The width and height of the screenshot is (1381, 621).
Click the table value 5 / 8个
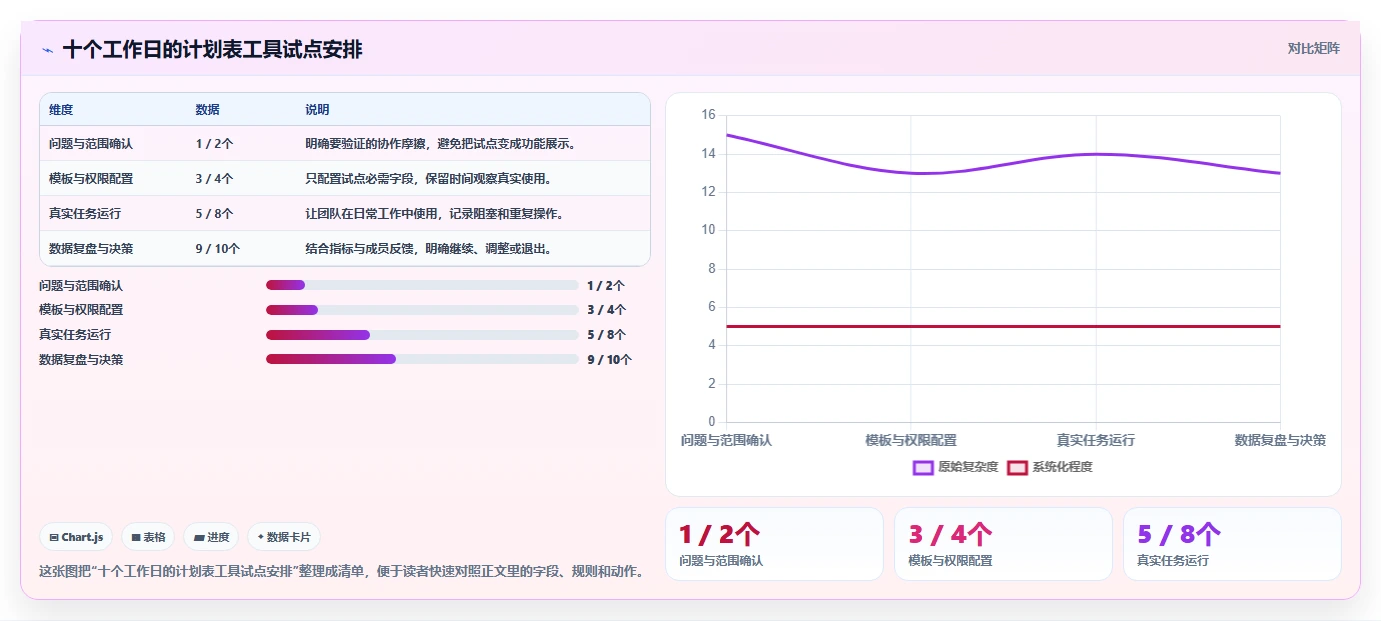(x=215, y=214)
